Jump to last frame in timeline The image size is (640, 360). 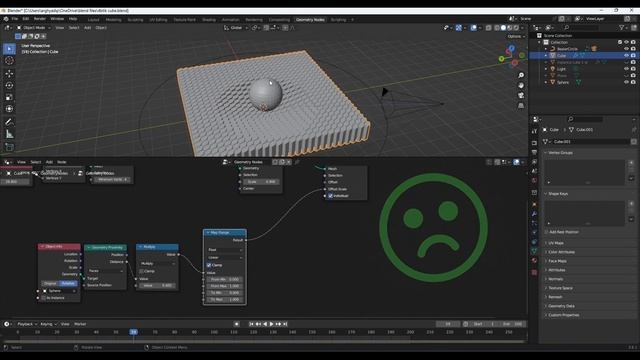click(285, 324)
